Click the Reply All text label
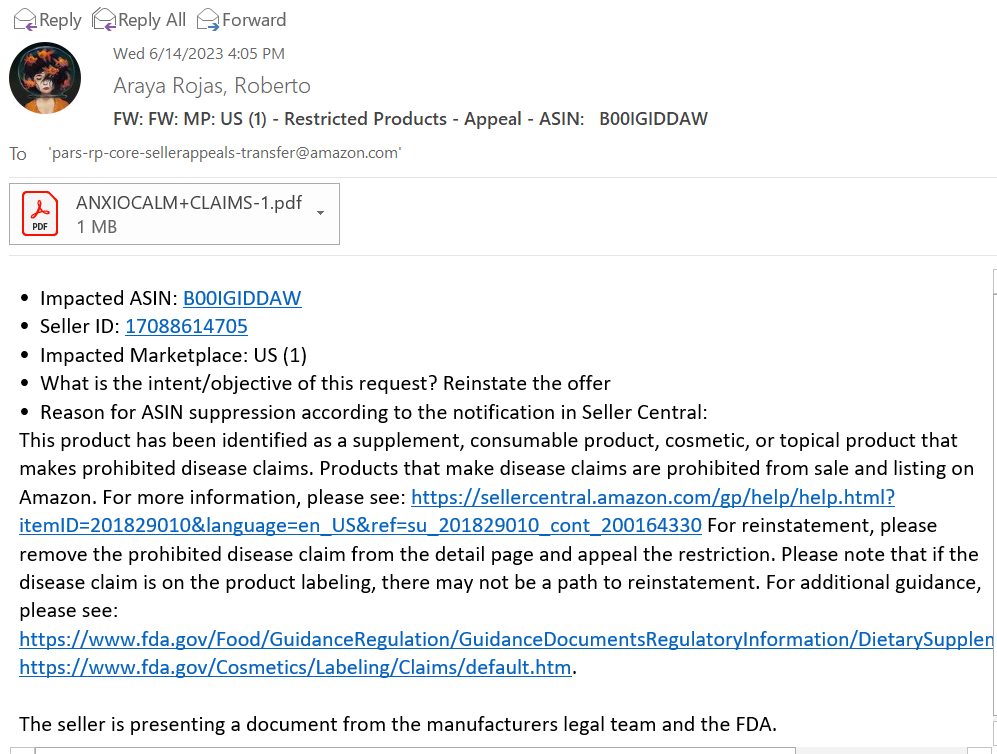The image size is (997, 754). (152, 20)
